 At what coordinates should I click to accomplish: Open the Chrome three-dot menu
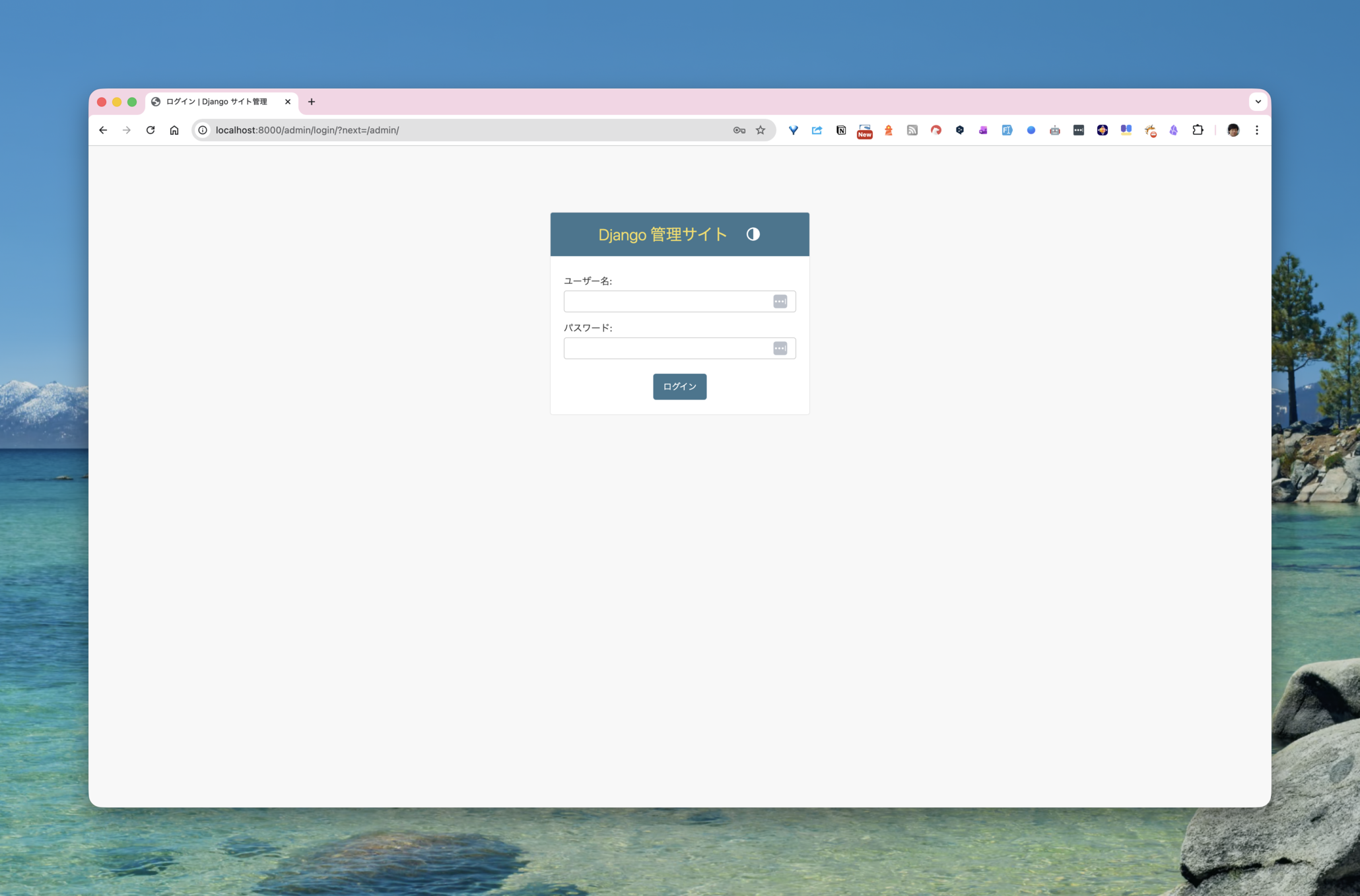[x=1257, y=130]
